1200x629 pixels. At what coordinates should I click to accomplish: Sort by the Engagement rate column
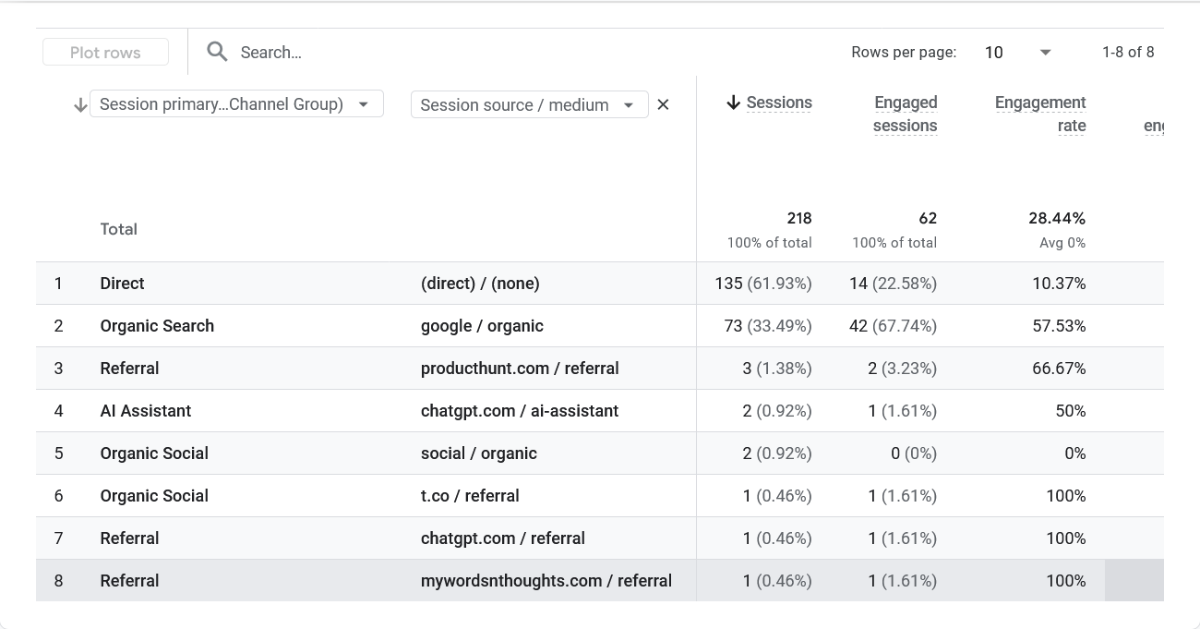[x=1040, y=114]
